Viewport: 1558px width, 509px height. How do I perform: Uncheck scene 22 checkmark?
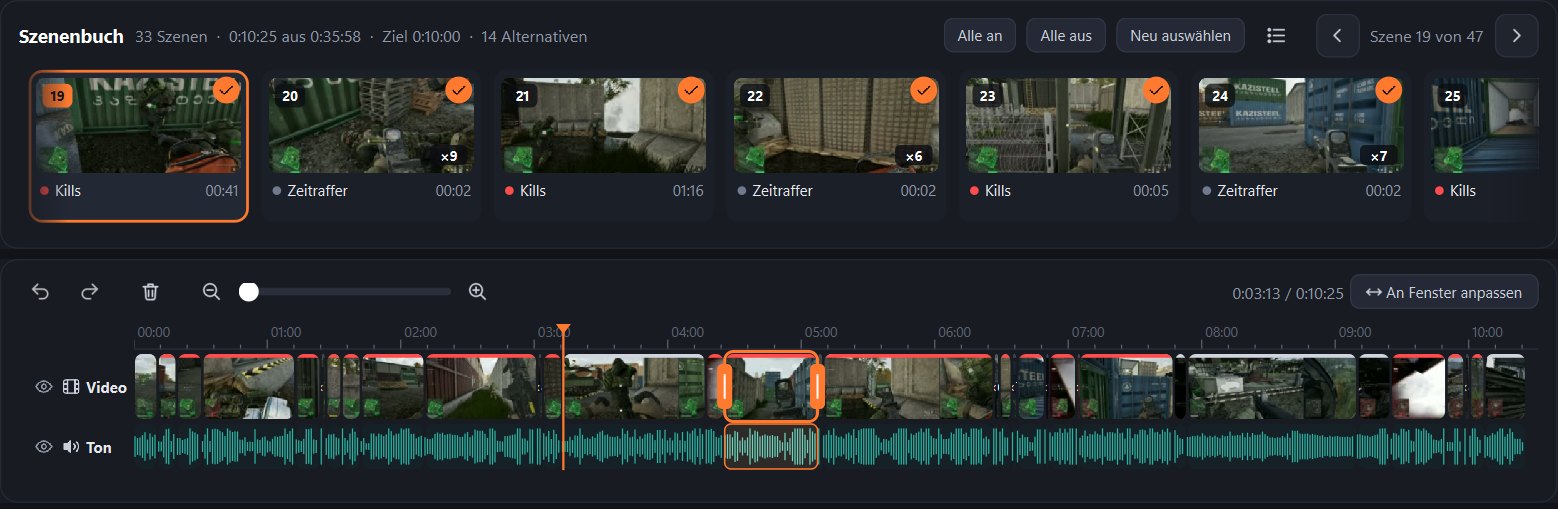[924, 90]
